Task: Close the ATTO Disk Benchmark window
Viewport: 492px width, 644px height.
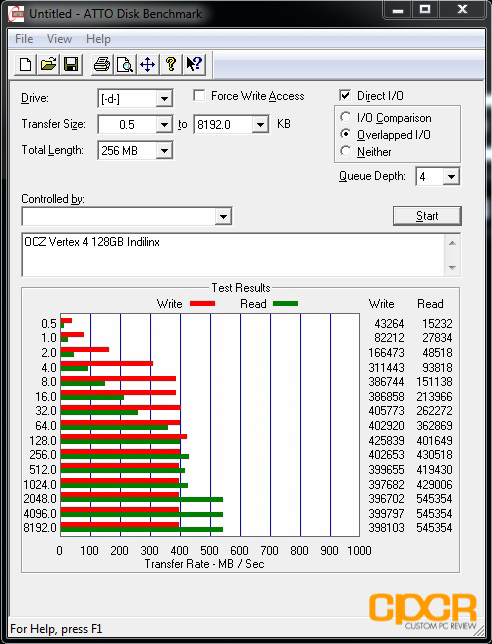Action: pos(462,10)
